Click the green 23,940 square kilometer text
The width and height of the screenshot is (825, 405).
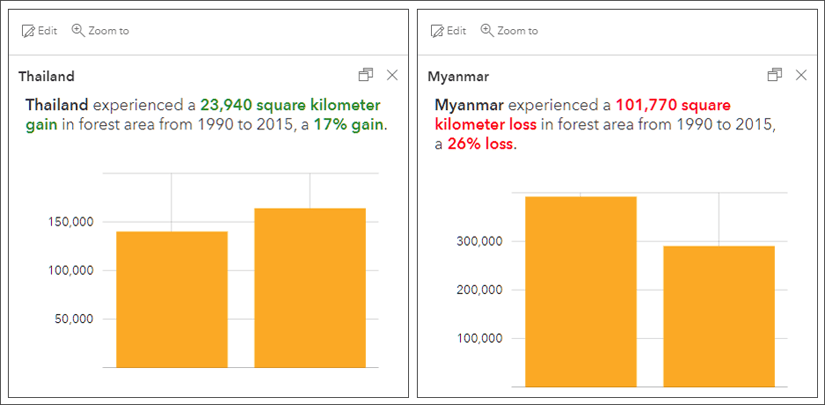tap(290, 104)
